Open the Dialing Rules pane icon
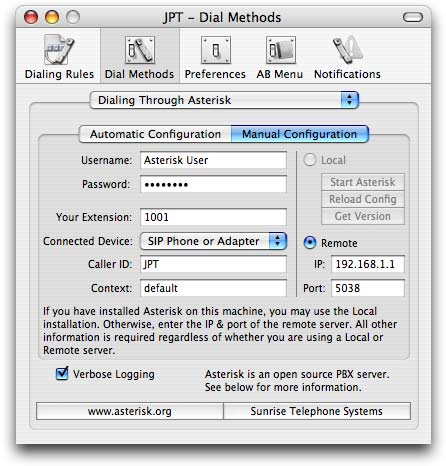Image resolution: width=446 pixels, height=466 pixels. click(59, 57)
